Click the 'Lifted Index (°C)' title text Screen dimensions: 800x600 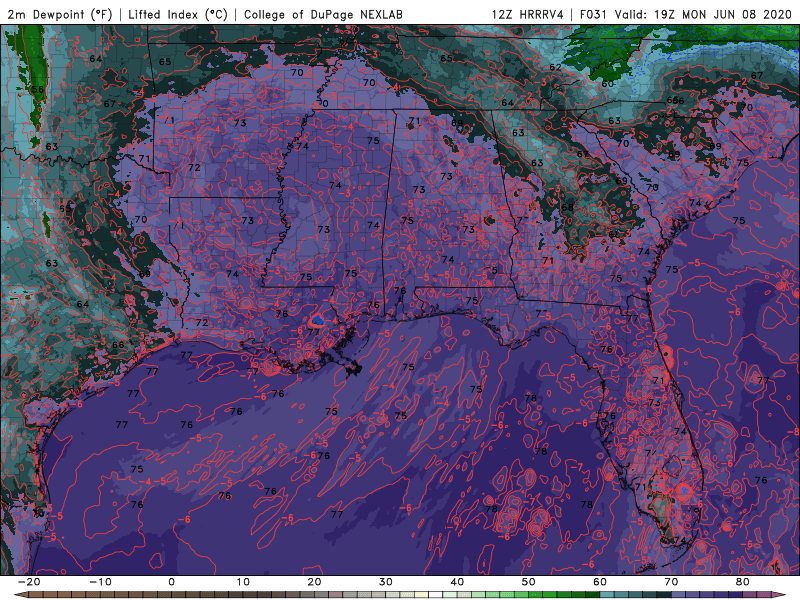click(178, 14)
